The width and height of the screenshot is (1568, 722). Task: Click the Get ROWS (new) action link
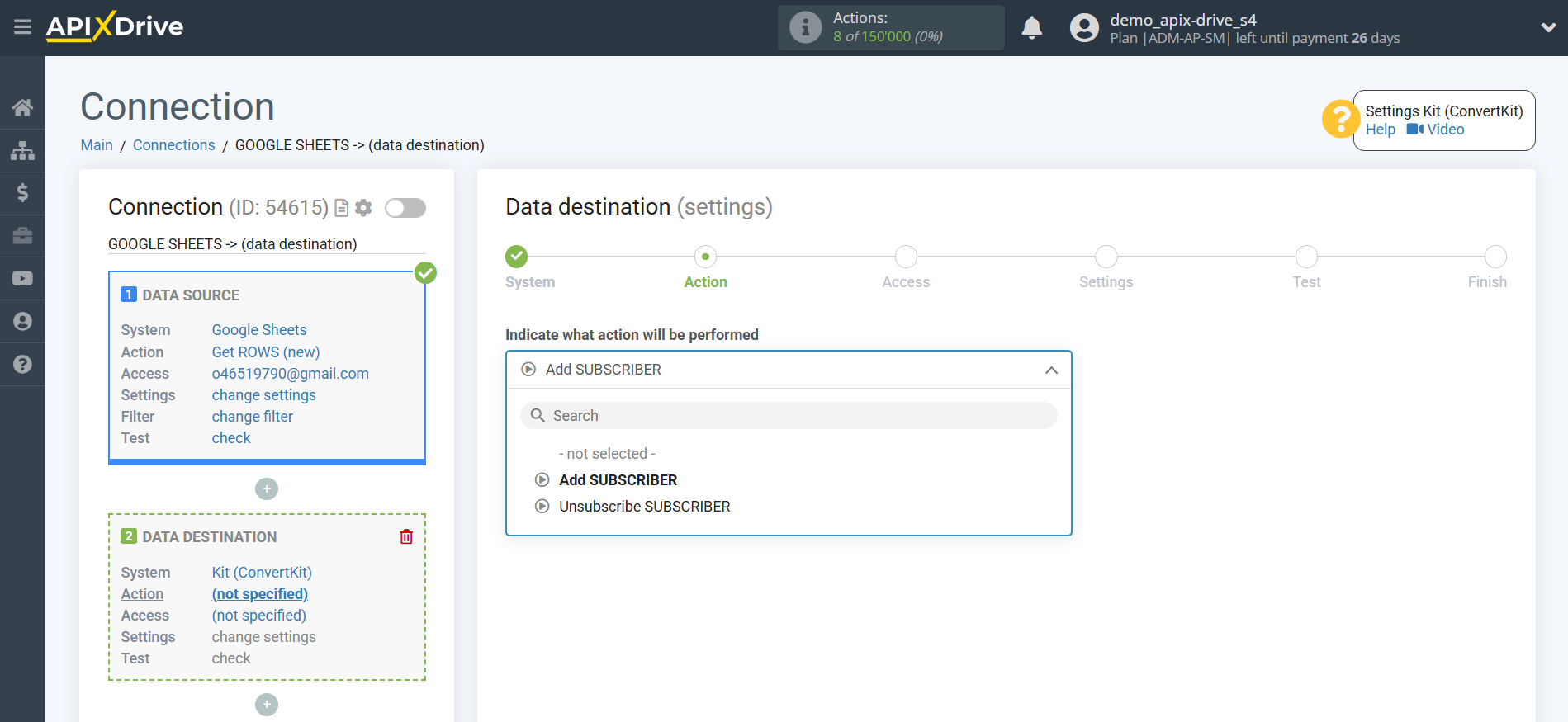click(x=266, y=352)
